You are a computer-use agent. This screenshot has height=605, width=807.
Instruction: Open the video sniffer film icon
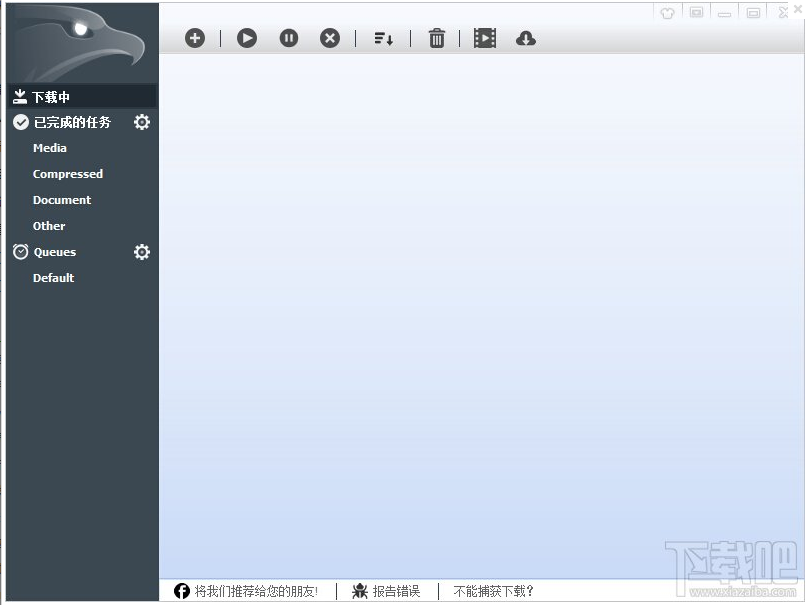pos(485,38)
